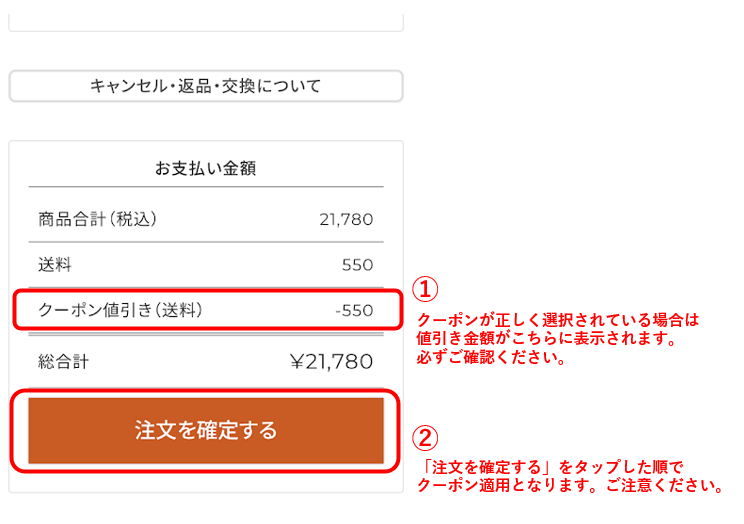
Task: Click the 商品合計(税込) label
Action: 97,219
